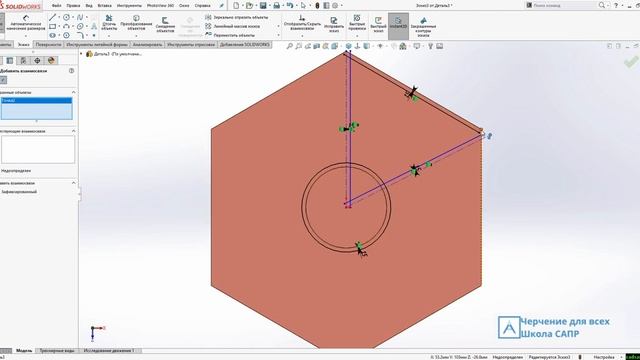Select the Polygon sketch tool

pyautogui.click(x=66, y=36)
